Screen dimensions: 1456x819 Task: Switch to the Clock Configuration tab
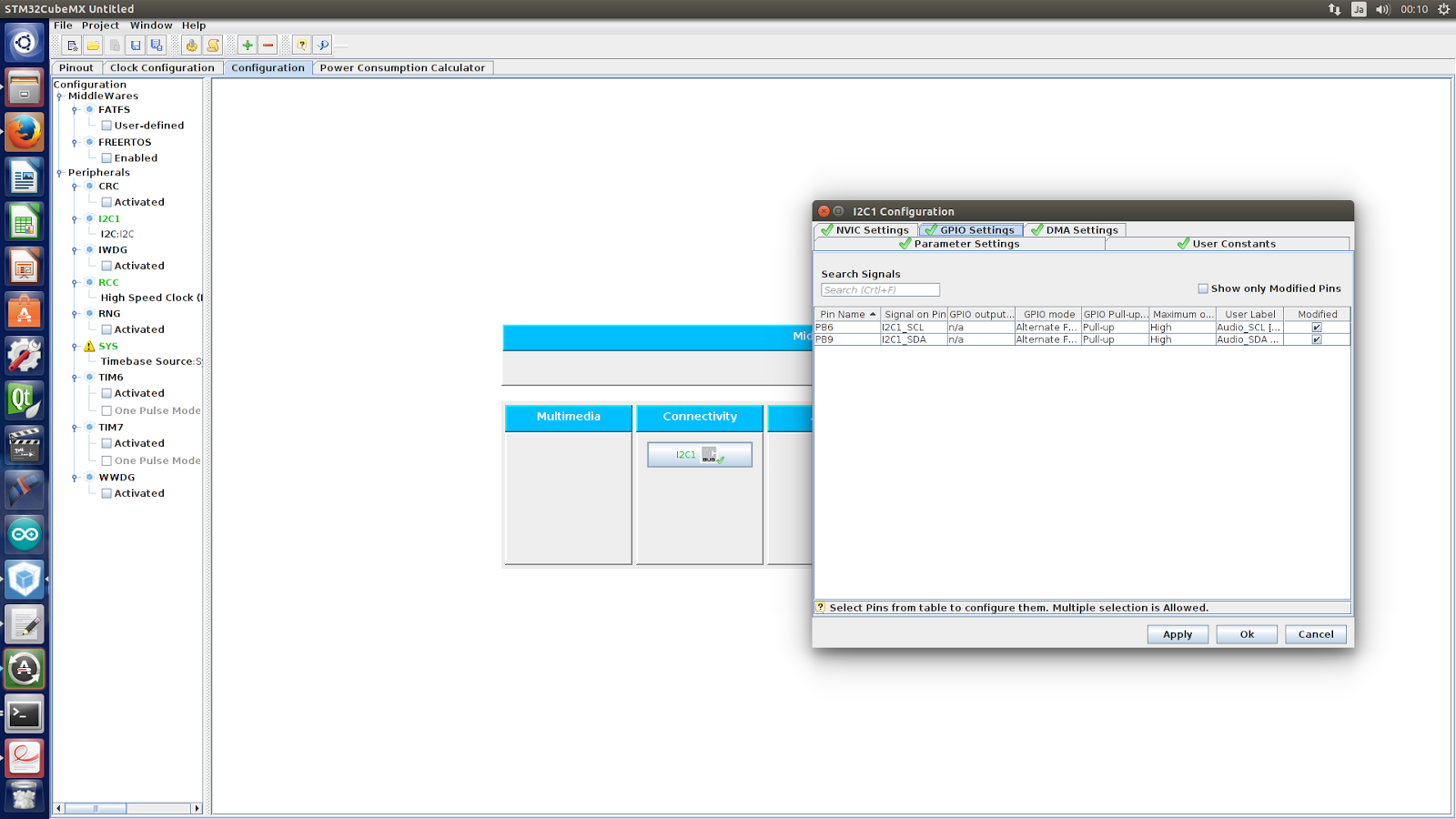pyautogui.click(x=162, y=68)
